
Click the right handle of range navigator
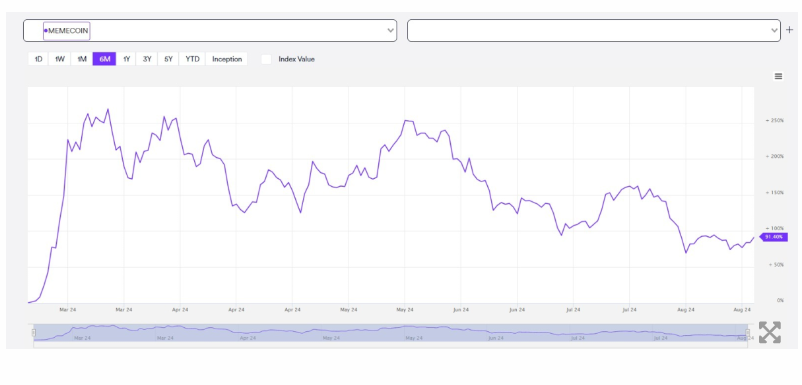pyautogui.click(x=747, y=333)
